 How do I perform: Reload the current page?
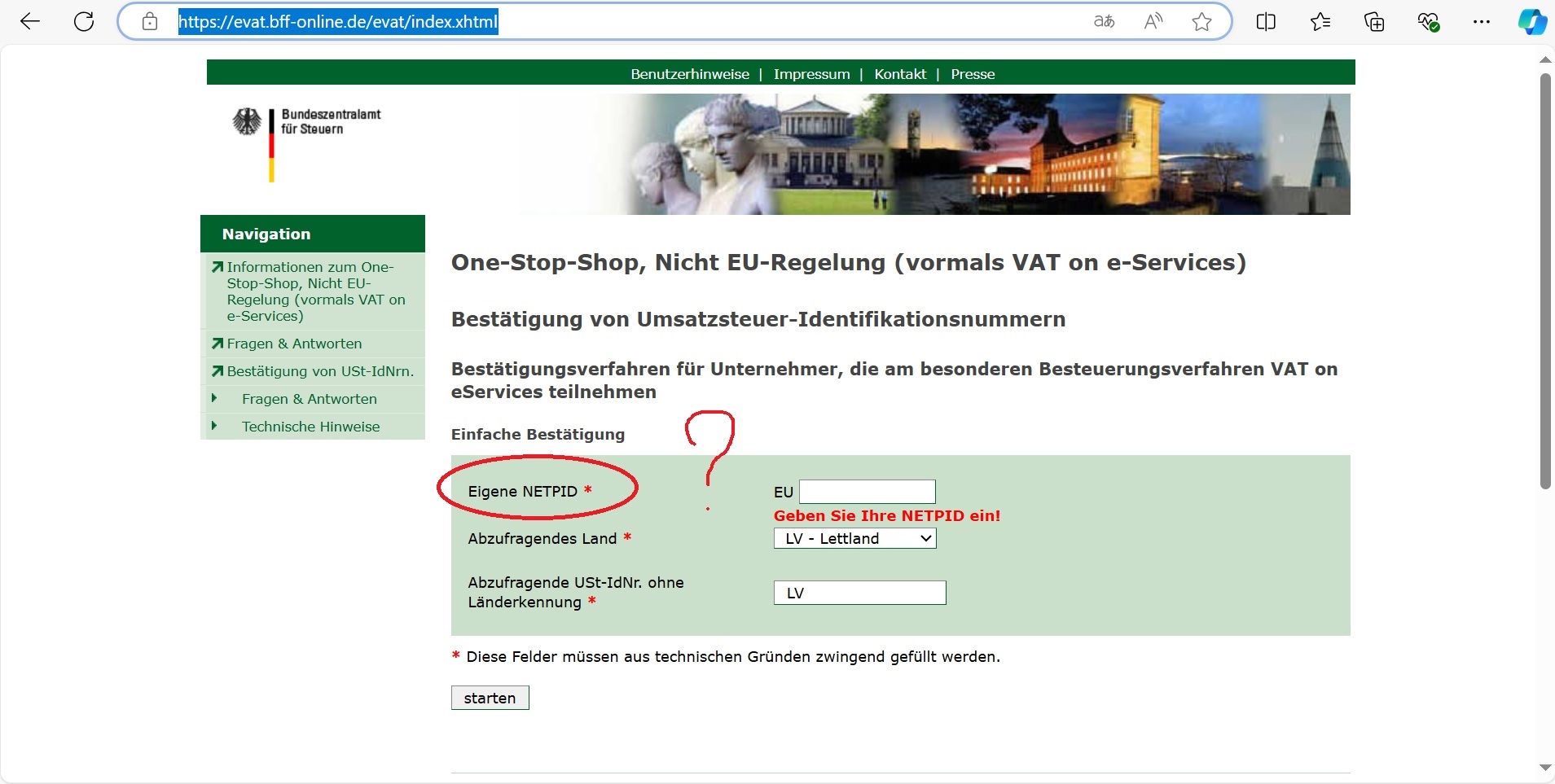point(83,21)
